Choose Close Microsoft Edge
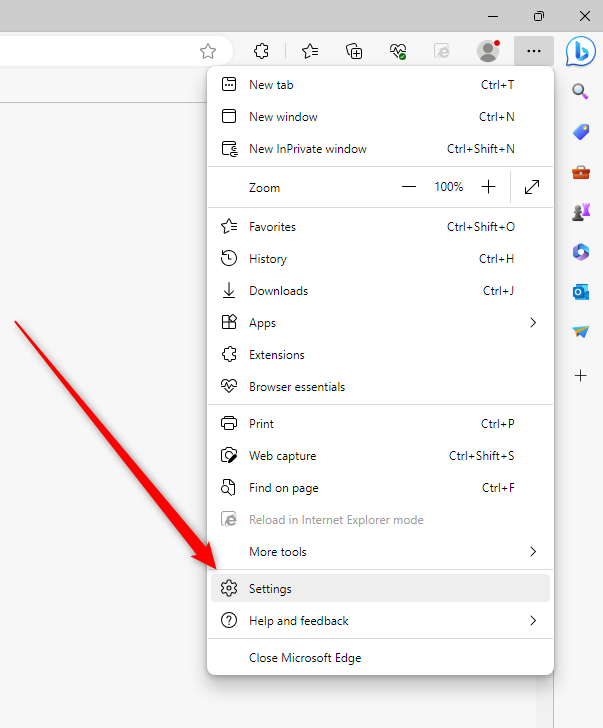The image size is (603, 728). [380, 658]
